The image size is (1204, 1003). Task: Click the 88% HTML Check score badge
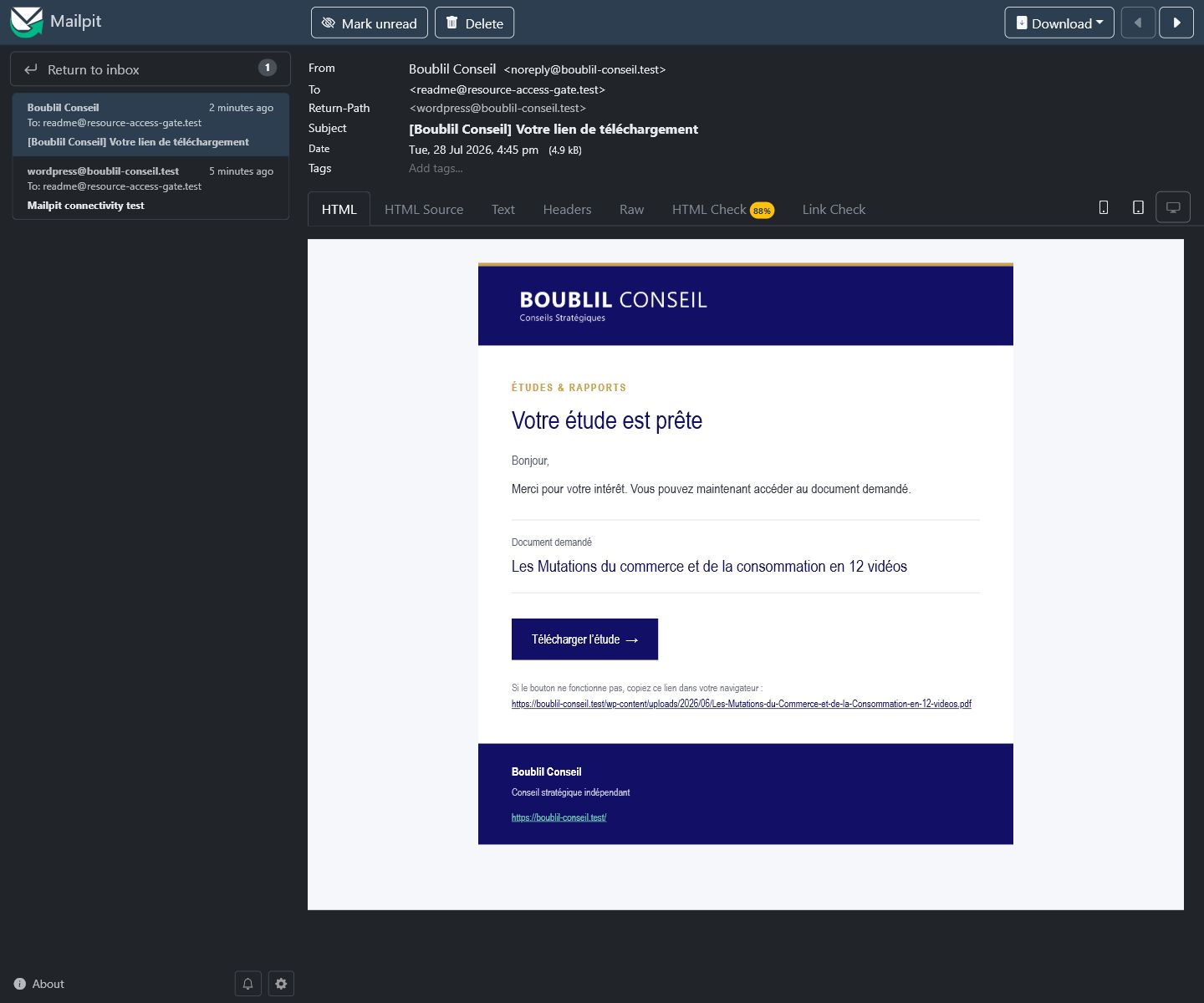[x=762, y=211]
